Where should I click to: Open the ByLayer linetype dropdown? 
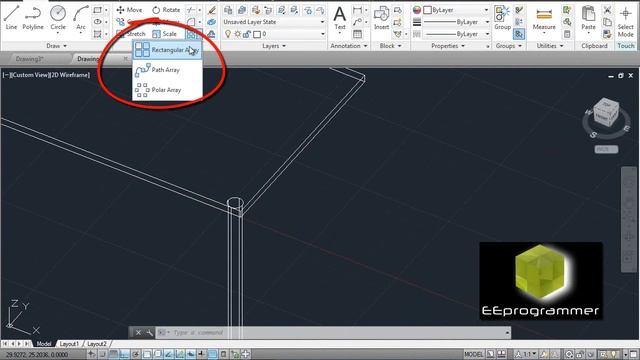click(456, 34)
